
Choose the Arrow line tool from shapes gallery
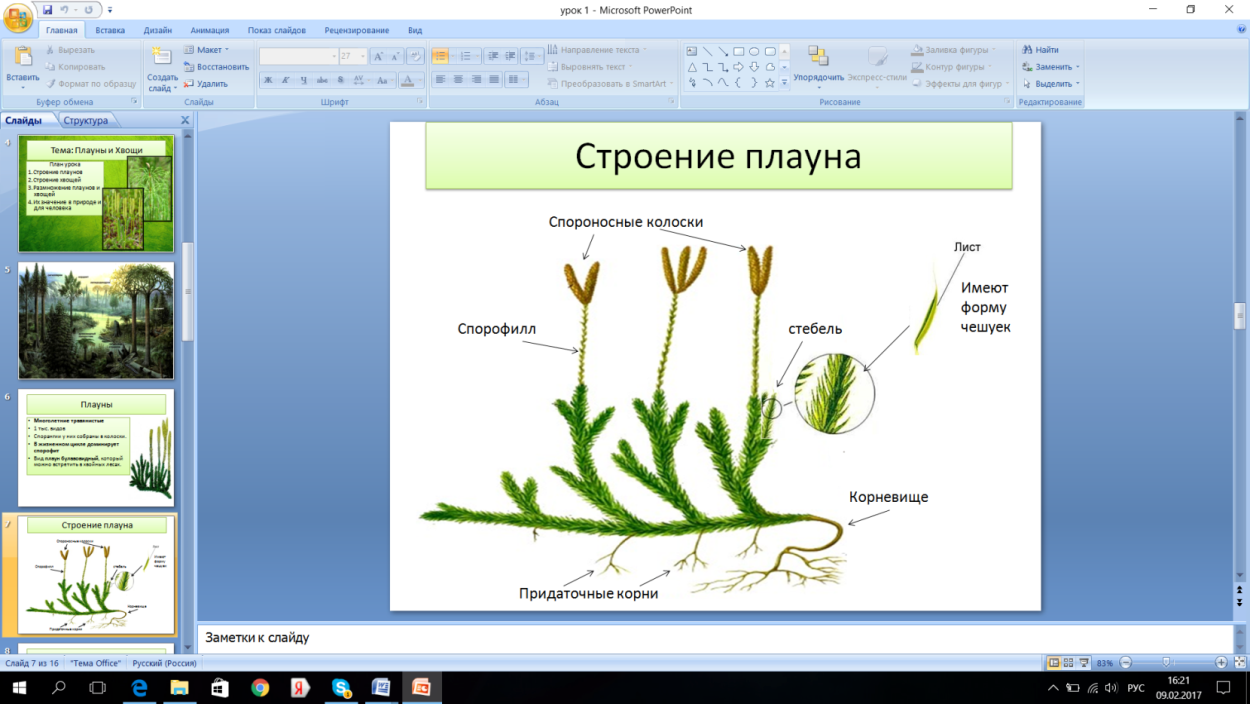coord(723,51)
